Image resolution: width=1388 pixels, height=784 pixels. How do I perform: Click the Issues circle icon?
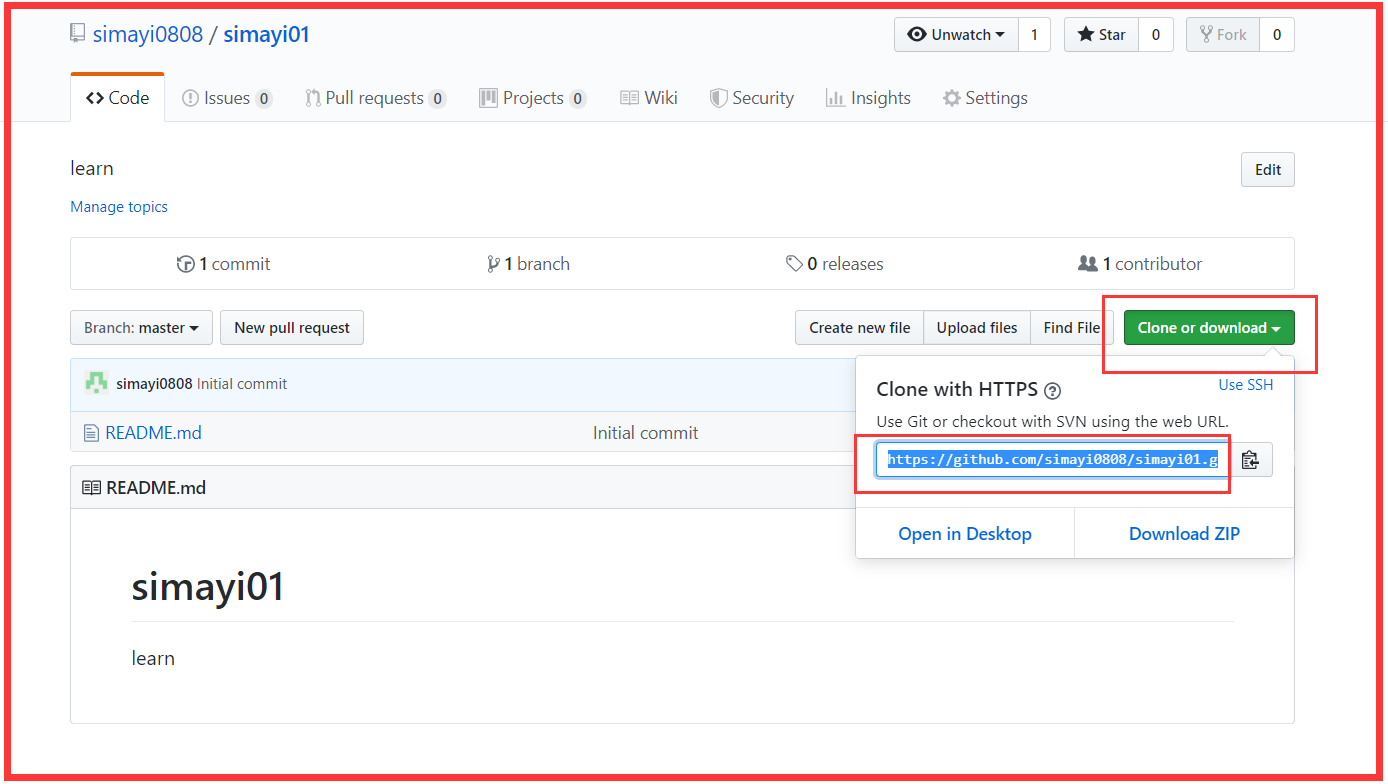coord(190,98)
